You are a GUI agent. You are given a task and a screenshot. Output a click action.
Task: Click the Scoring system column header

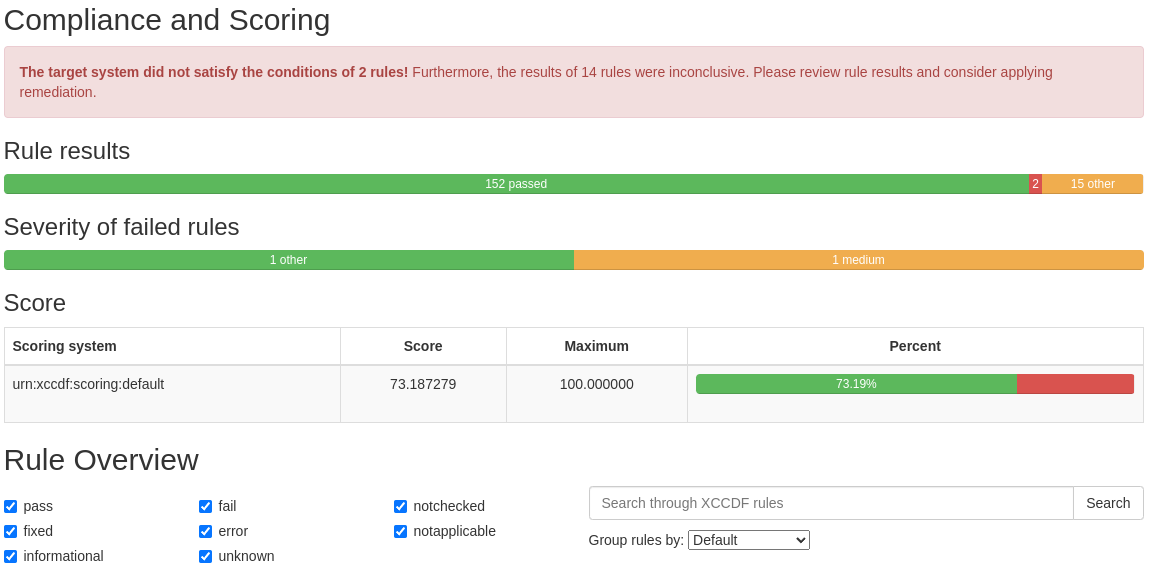click(172, 346)
